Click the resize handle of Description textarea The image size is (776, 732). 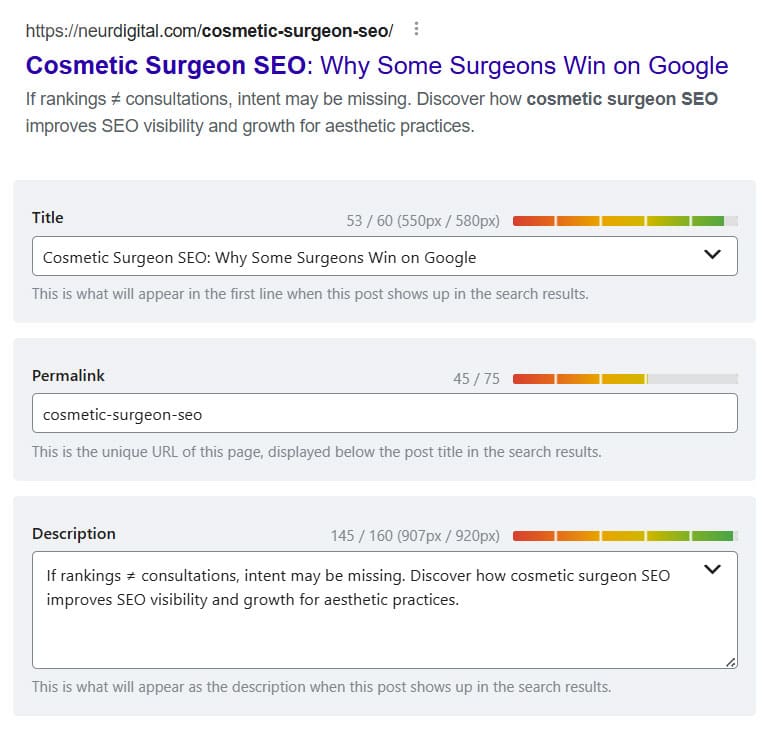[x=731, y=661]
